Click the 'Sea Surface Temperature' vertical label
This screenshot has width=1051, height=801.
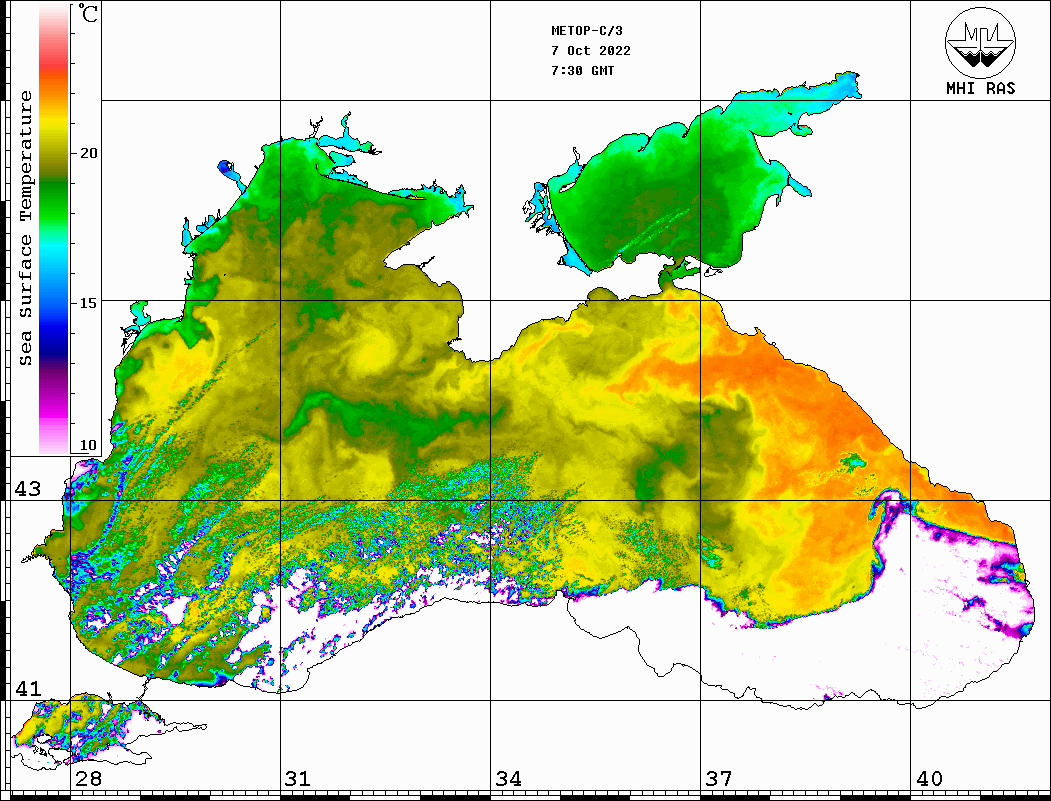coord(26,229)
